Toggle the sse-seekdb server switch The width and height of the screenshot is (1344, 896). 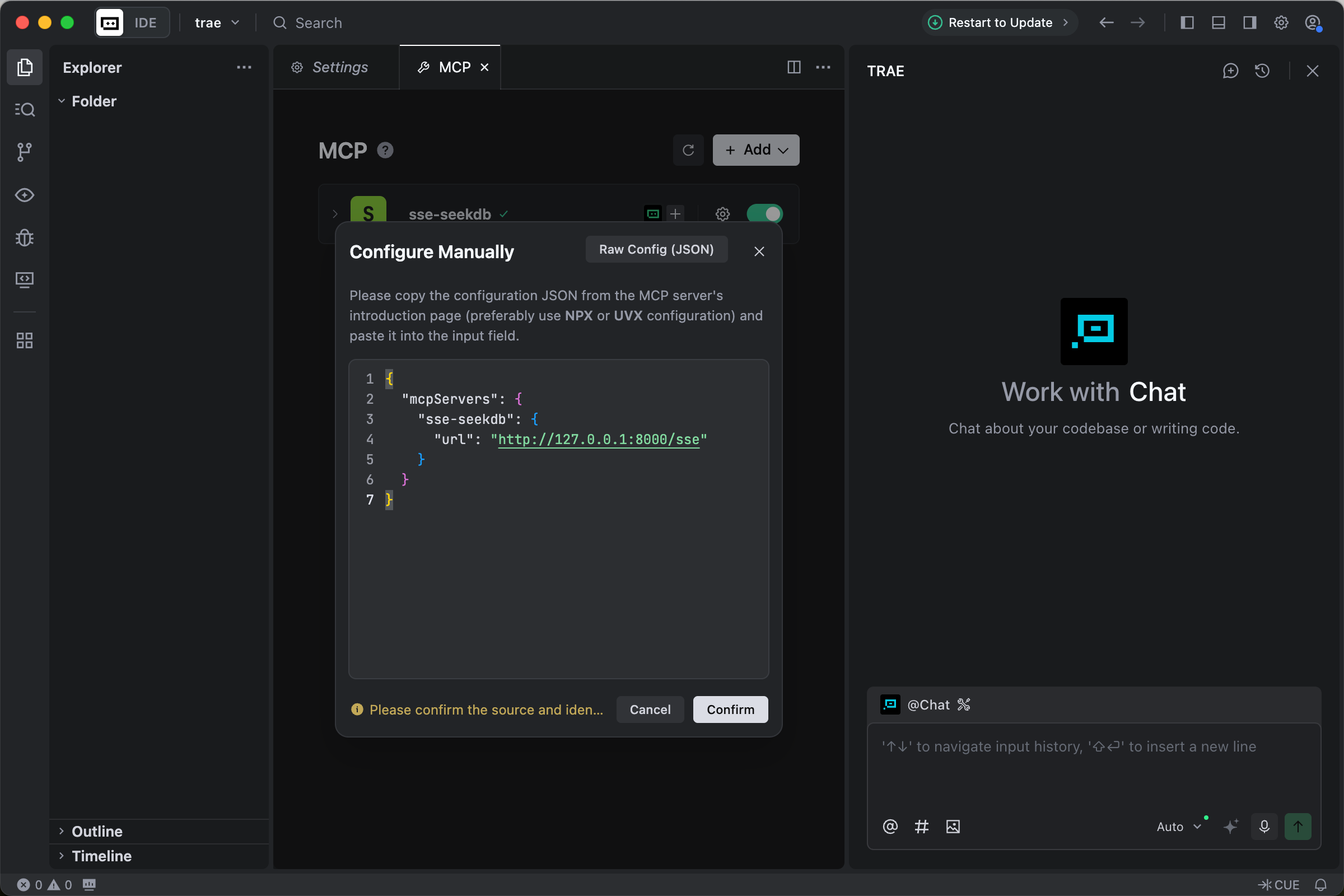coord(764,214)
